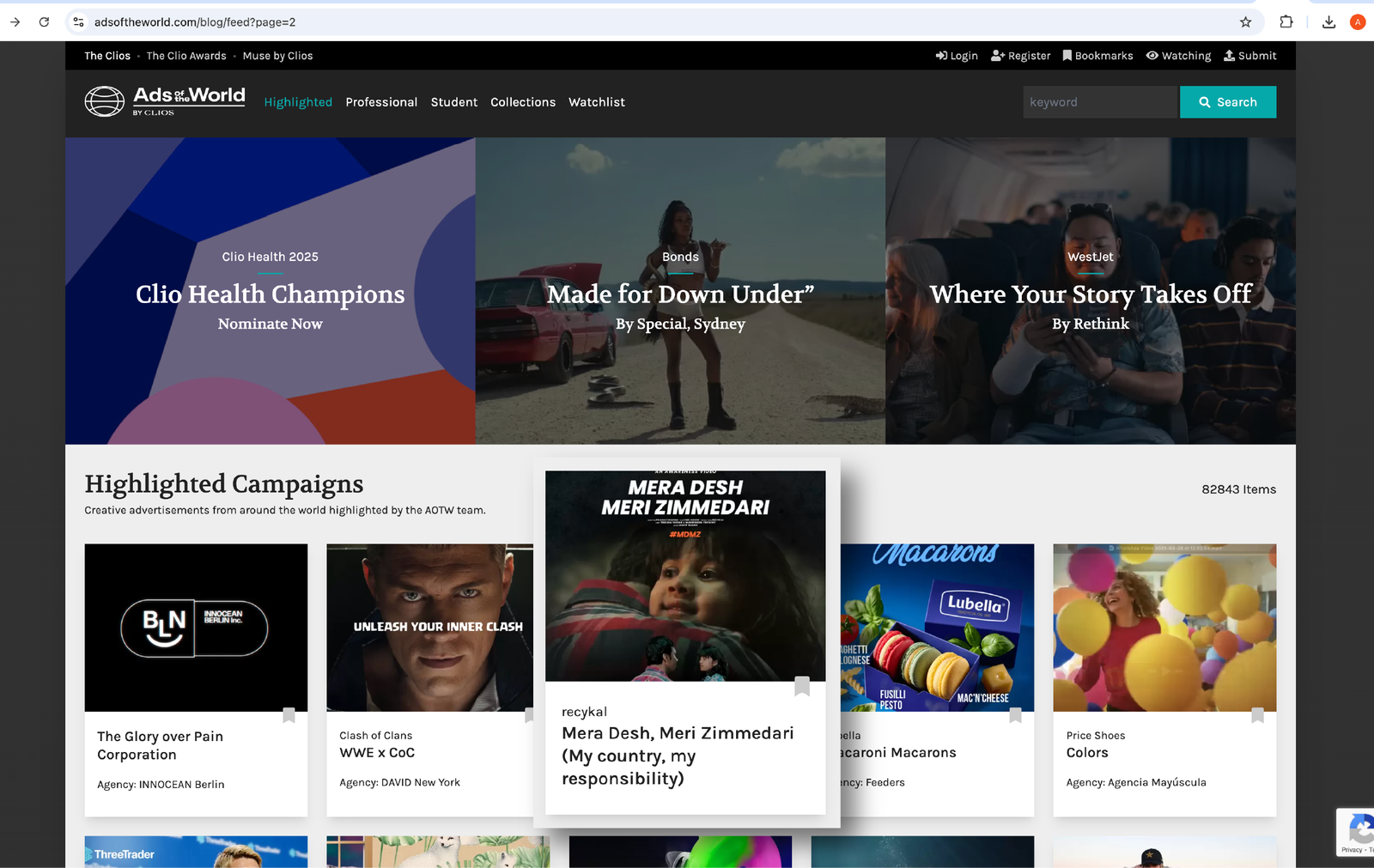Open the Watching eye link

[1178, 56]
